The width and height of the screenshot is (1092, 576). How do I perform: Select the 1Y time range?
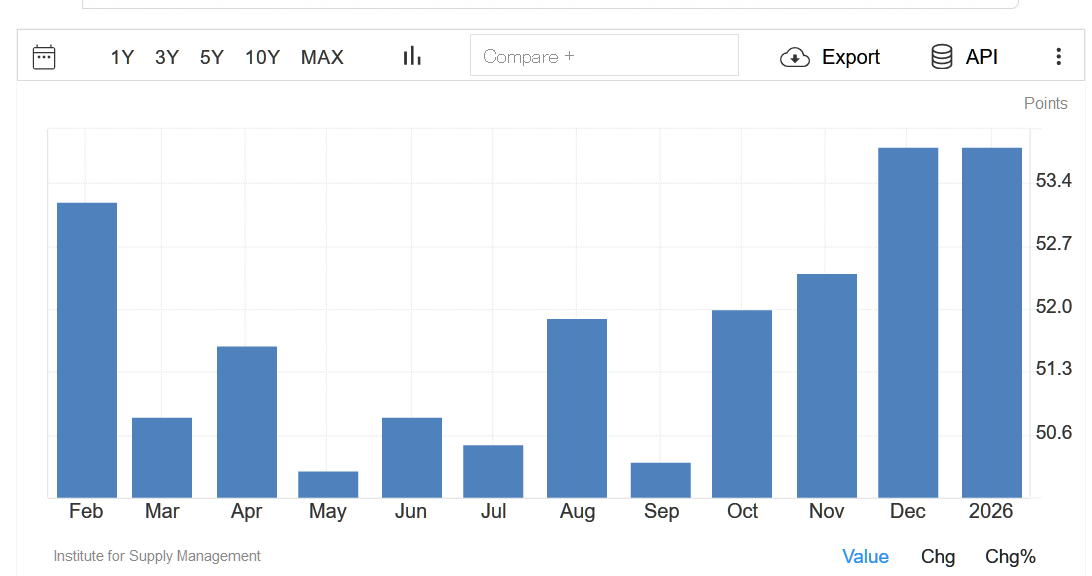point(122,57)
